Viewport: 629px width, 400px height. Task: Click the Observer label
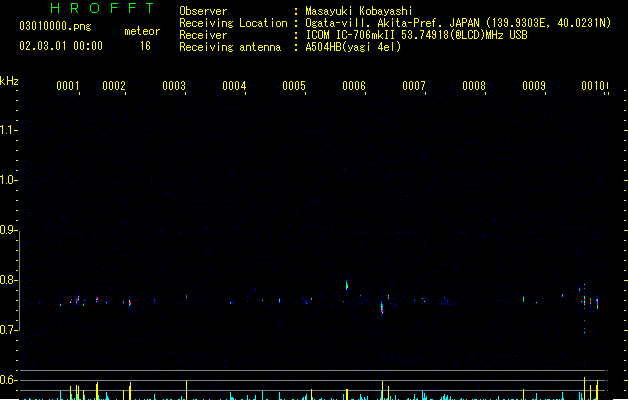click(203, 11)
